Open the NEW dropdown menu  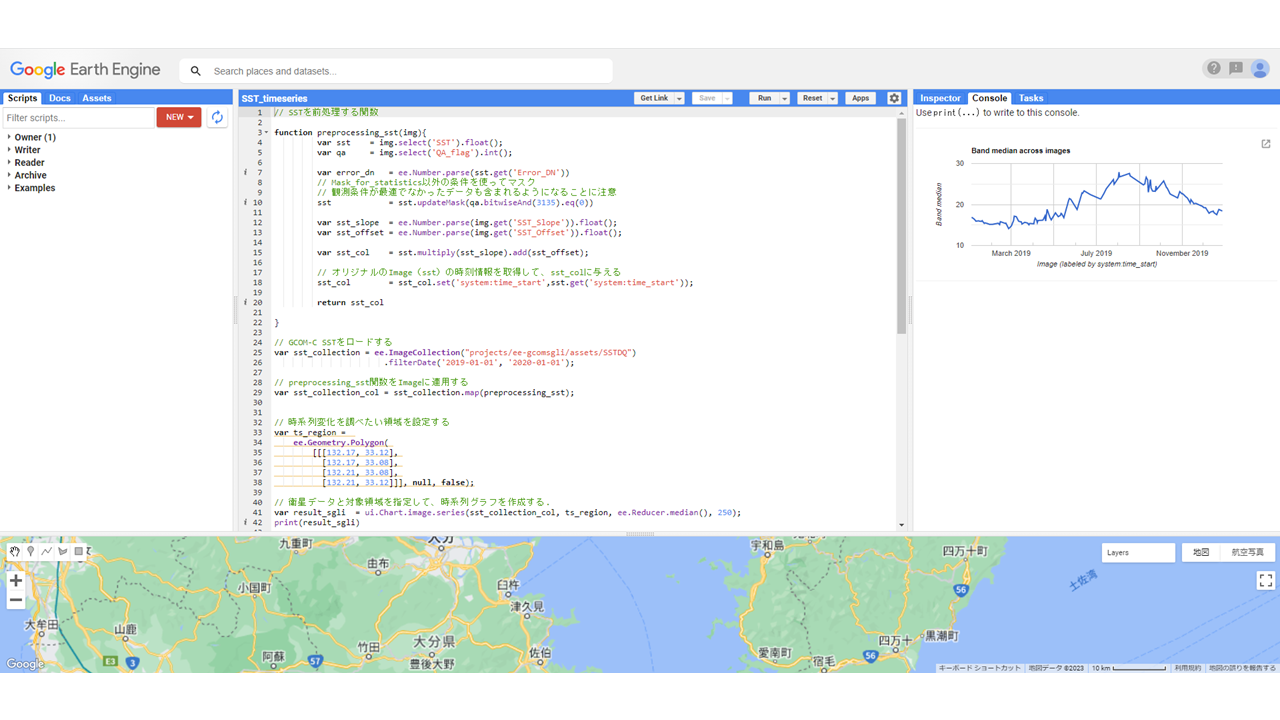pos(179,117)
